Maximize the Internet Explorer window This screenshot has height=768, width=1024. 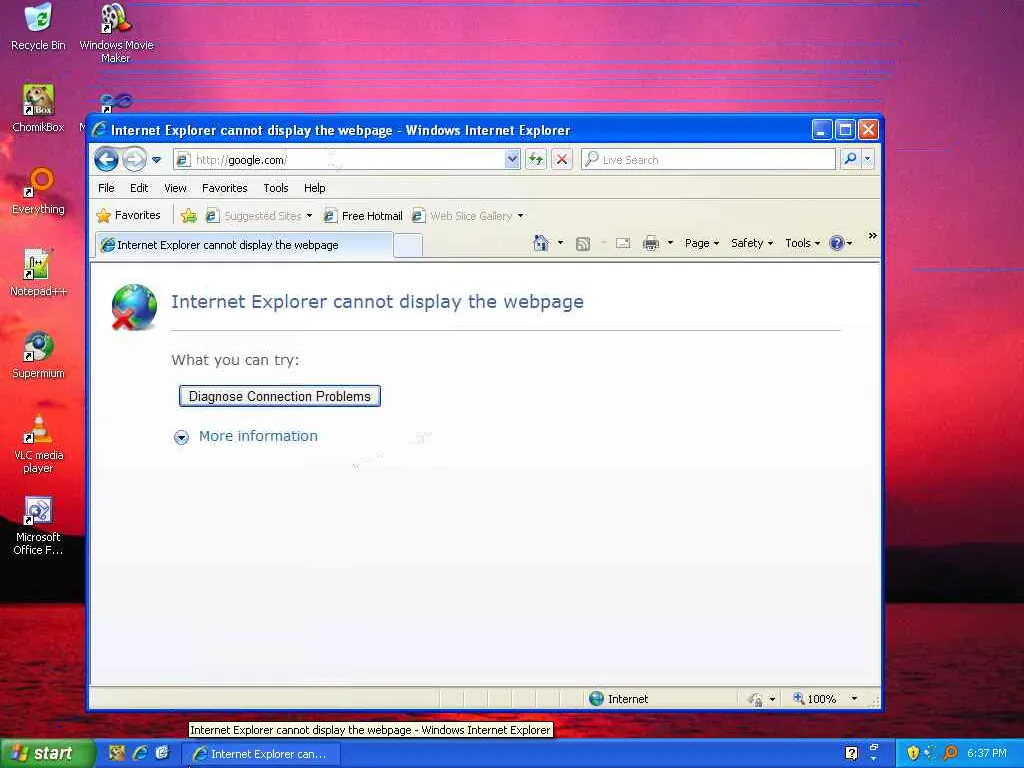point(845,130)
